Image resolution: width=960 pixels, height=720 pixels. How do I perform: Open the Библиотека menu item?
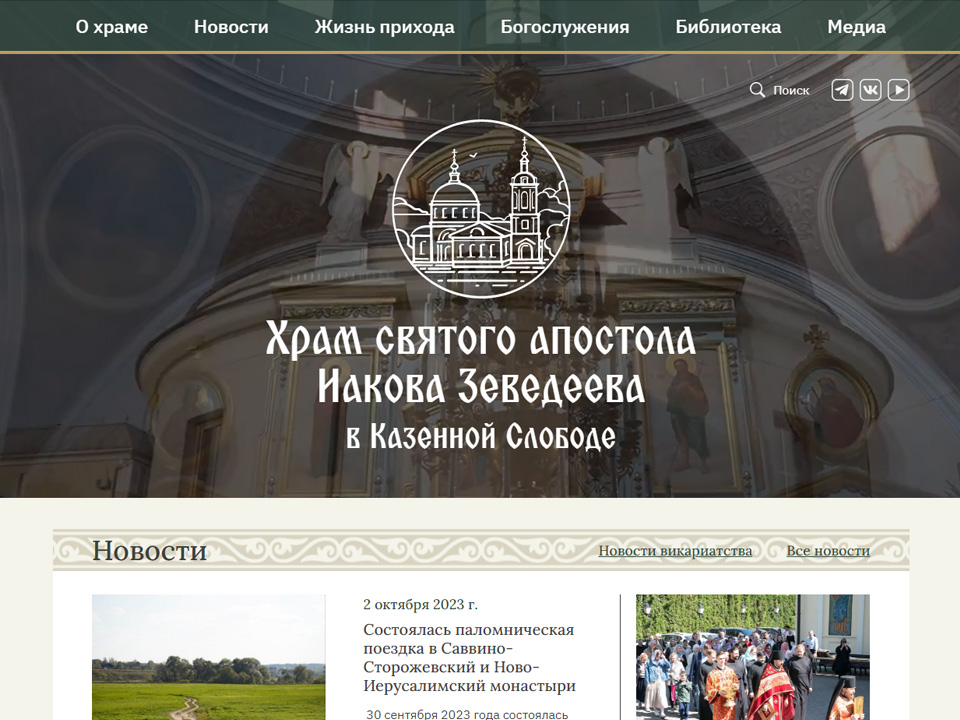pos(728,27)
